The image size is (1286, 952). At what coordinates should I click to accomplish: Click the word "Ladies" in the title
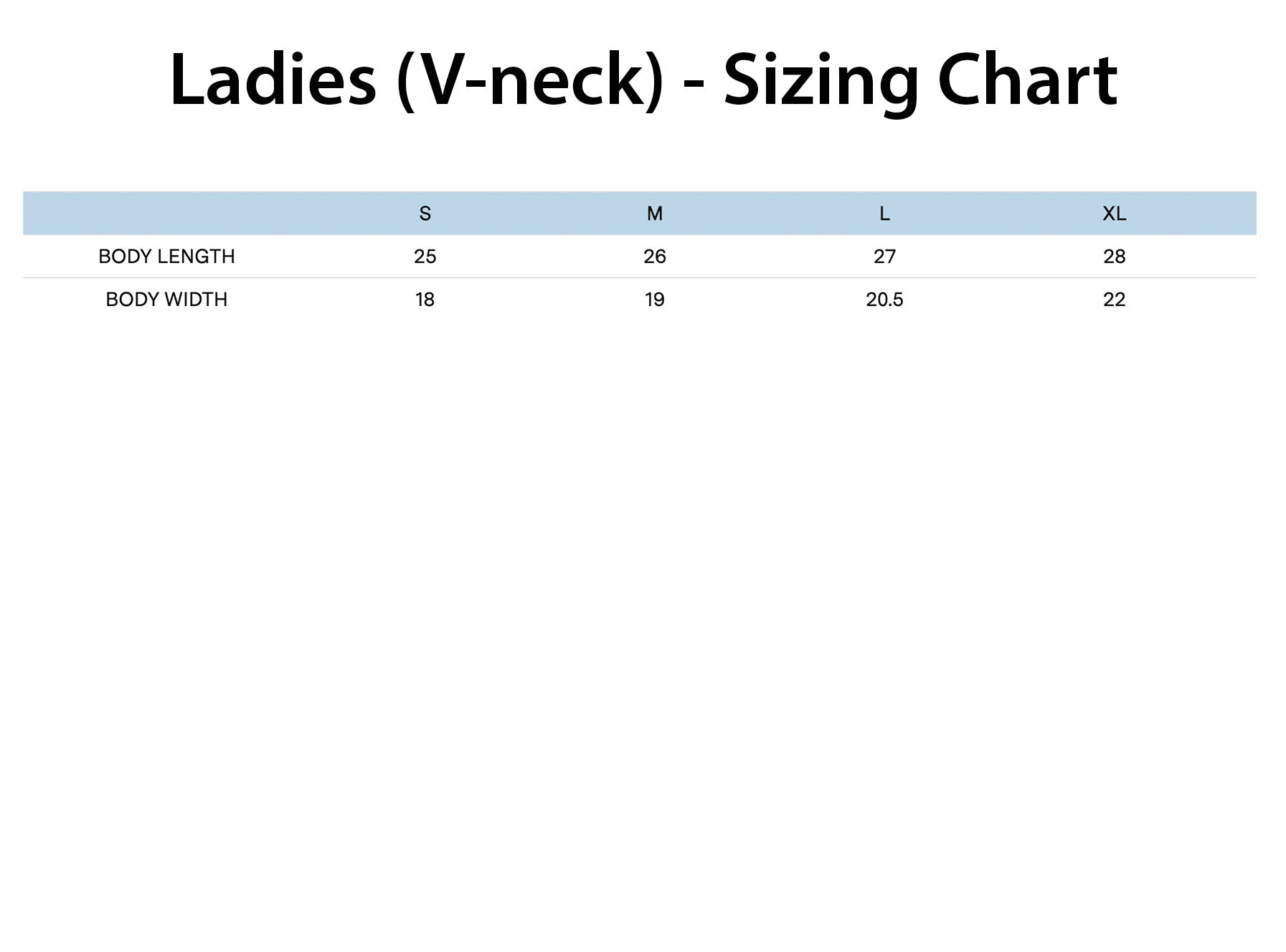(273, 79)
